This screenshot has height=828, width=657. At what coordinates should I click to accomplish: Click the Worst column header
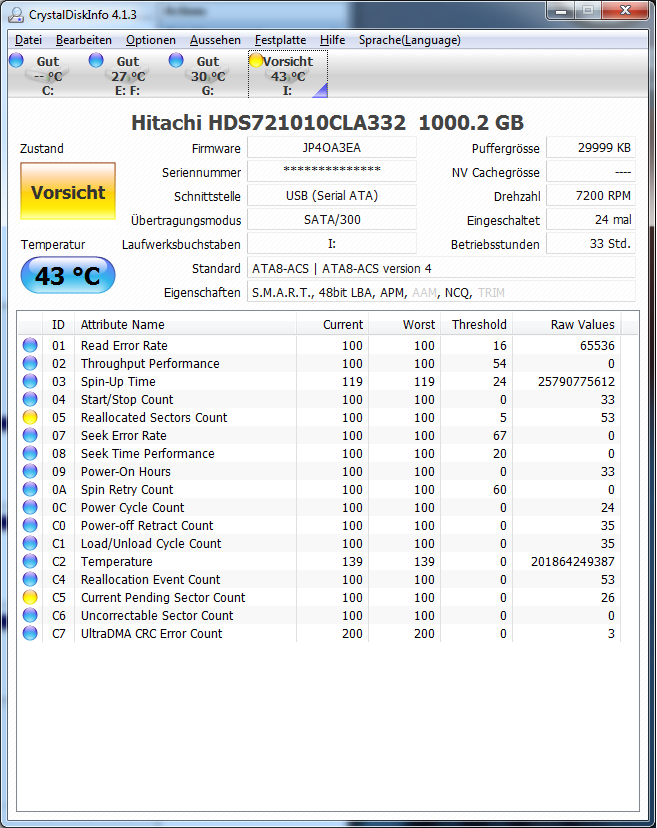pos(405,324)
